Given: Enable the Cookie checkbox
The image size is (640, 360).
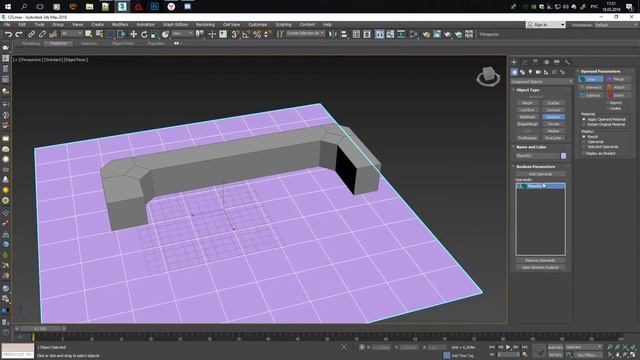Looking at the screenshot, I should point(607,108).
